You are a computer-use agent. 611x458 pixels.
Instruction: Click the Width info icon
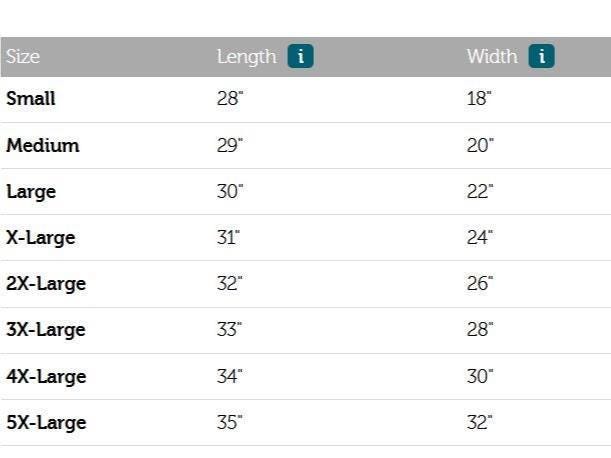pos(541,56)
